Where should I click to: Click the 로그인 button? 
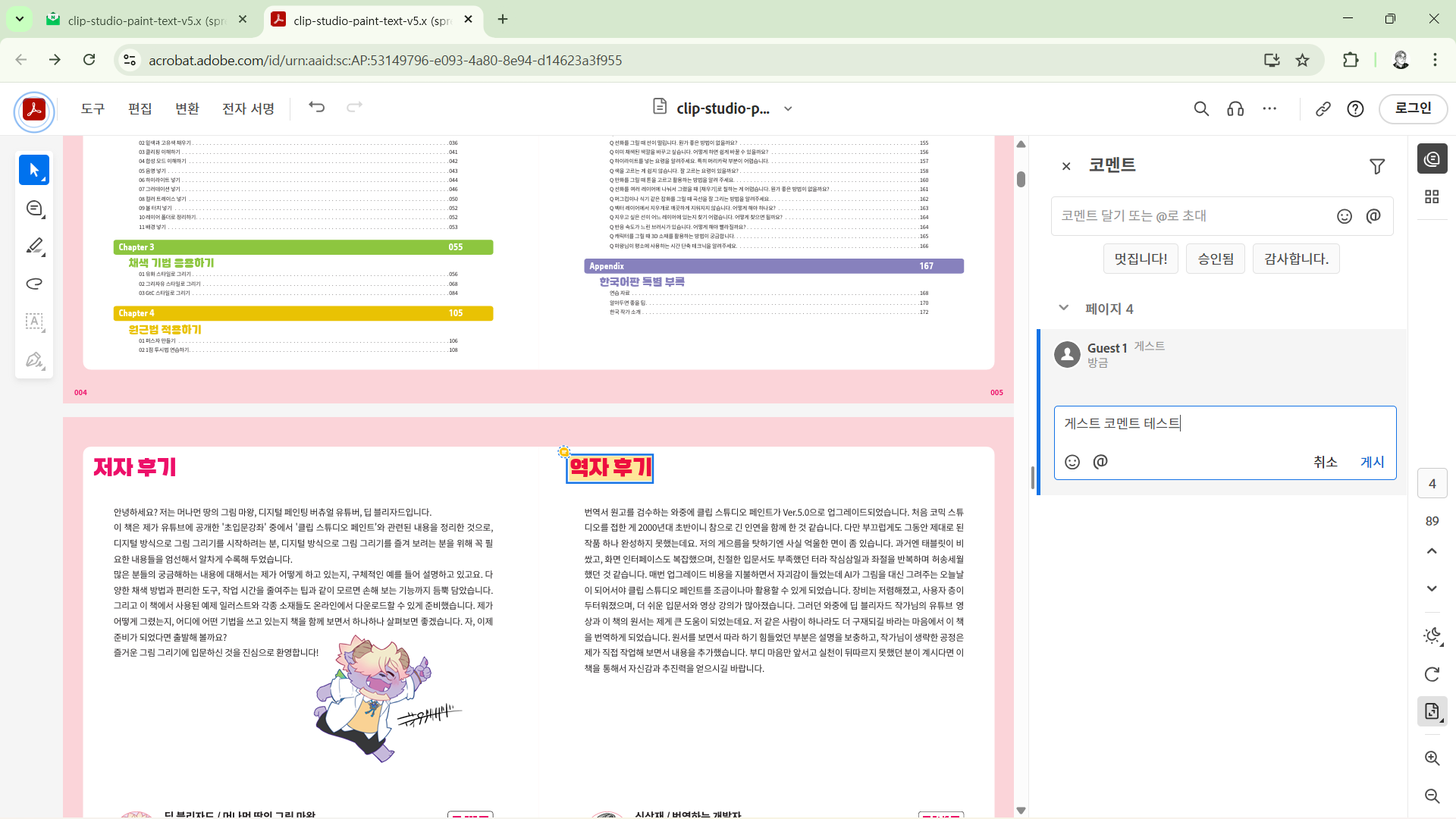point(1413,108)
